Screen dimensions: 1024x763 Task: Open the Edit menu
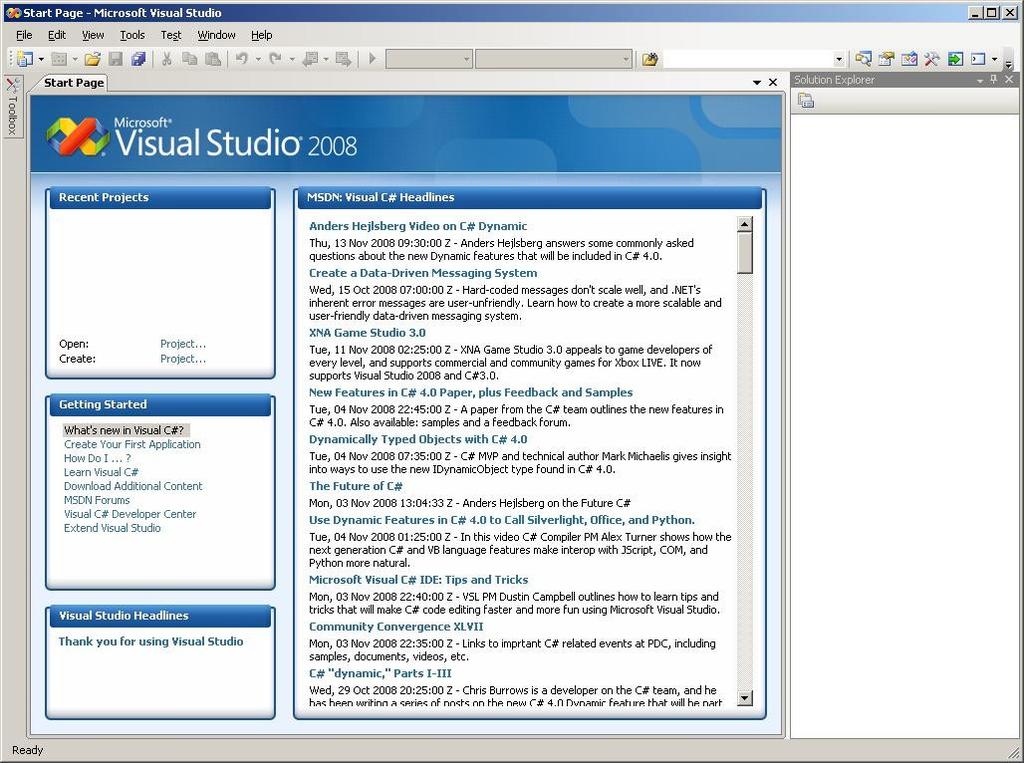point(57,35)
